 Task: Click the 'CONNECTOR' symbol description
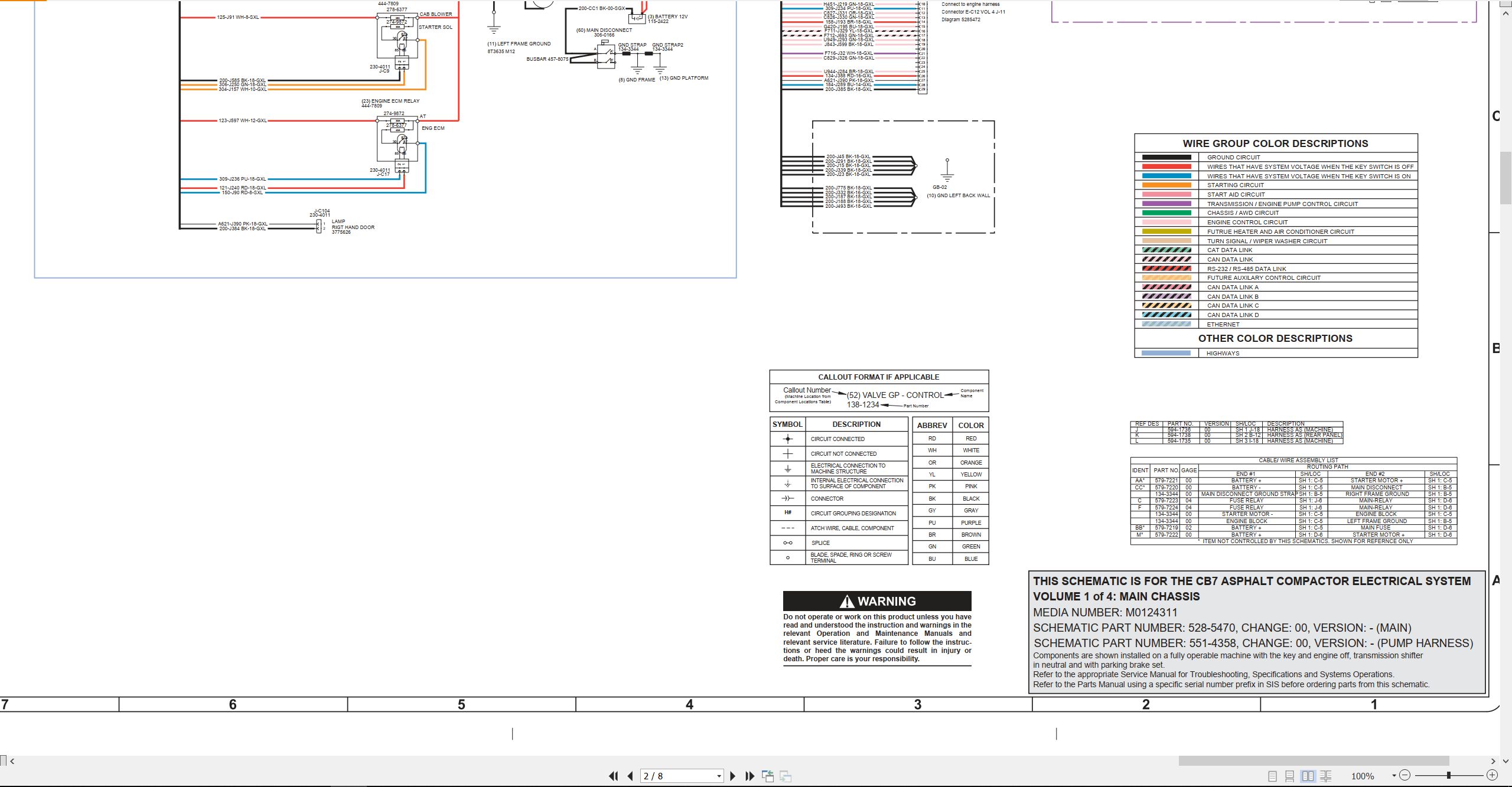(827, 498)
